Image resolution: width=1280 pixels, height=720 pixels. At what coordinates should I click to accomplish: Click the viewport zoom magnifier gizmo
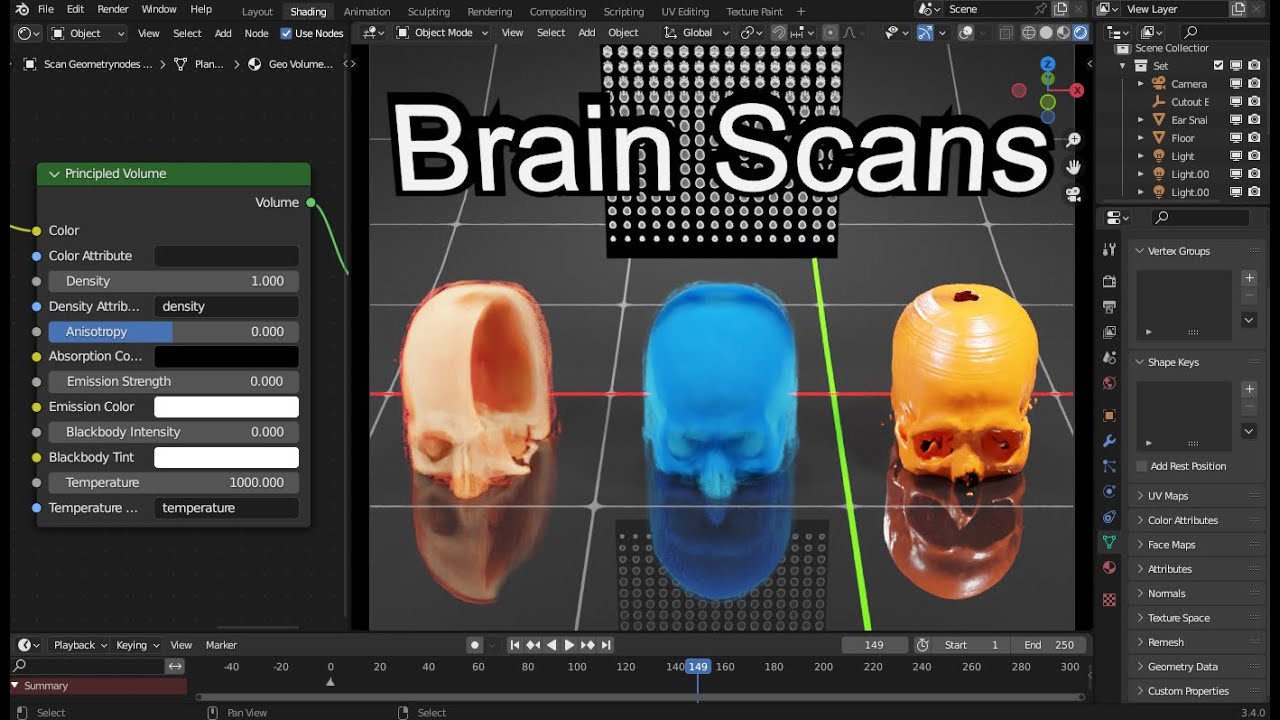click(x=1073, y=140)
